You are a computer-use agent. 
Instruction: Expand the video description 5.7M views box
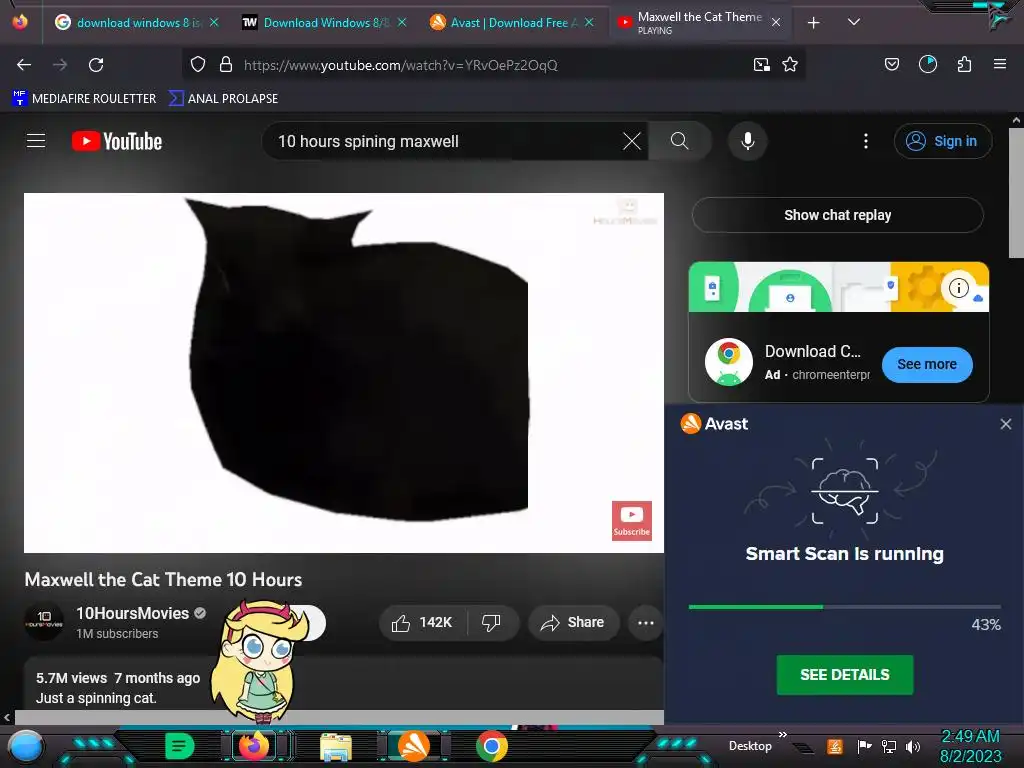coord(344,683)
